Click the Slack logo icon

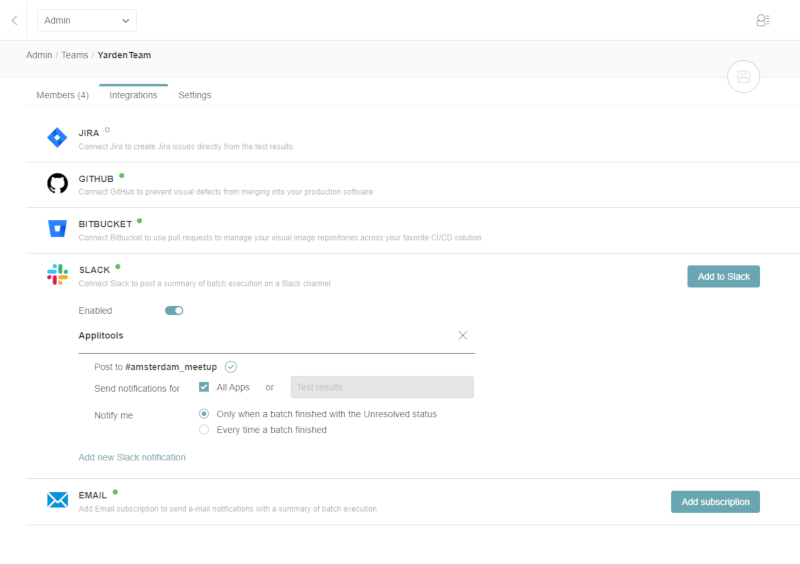tap(57, 275)
